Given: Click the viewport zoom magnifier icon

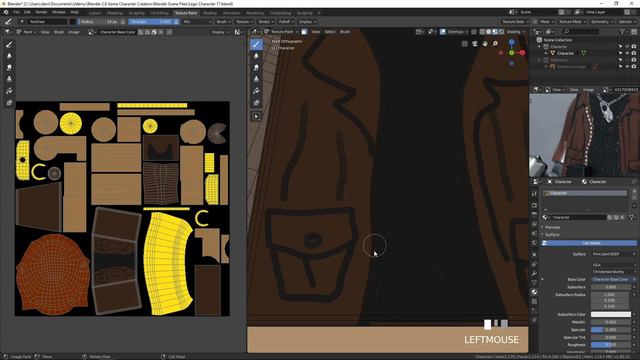Looking at the screenshot, I should [x=495, y=43].
